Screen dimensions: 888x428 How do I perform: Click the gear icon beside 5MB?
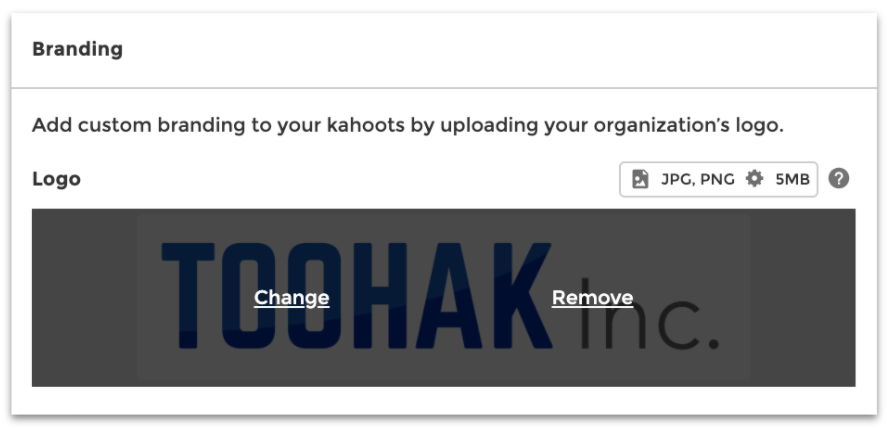point(754,179)
